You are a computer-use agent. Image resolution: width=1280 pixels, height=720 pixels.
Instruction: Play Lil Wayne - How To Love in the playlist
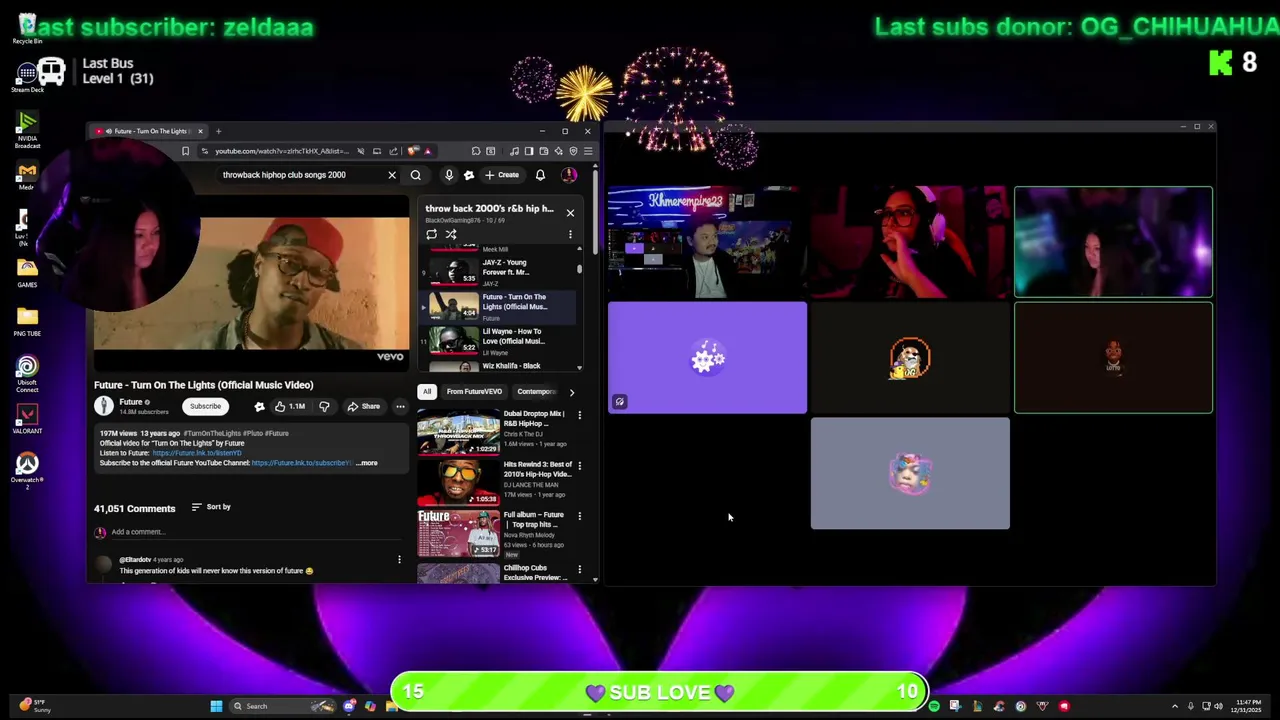click(499, 340)
